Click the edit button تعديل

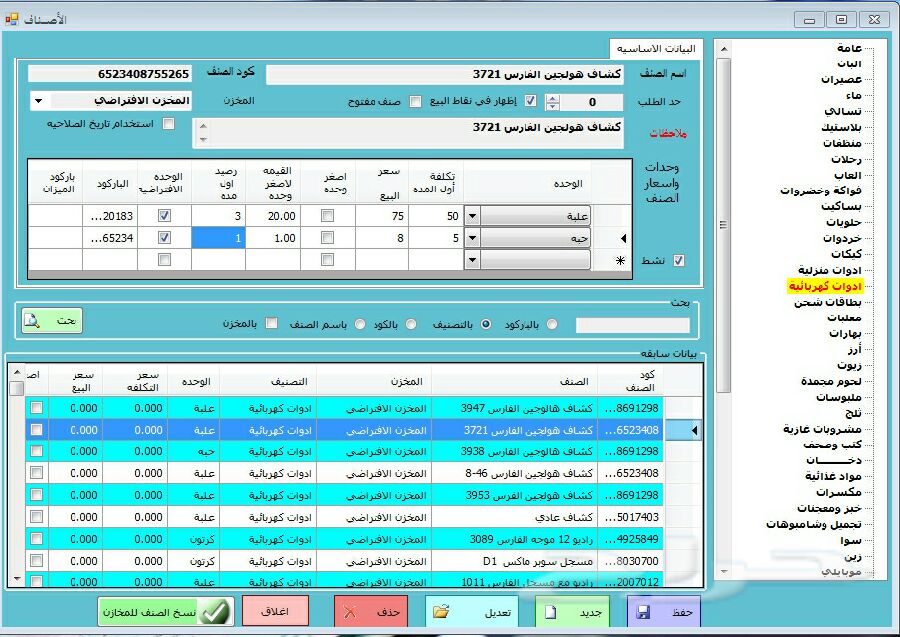tap(471, 612)
